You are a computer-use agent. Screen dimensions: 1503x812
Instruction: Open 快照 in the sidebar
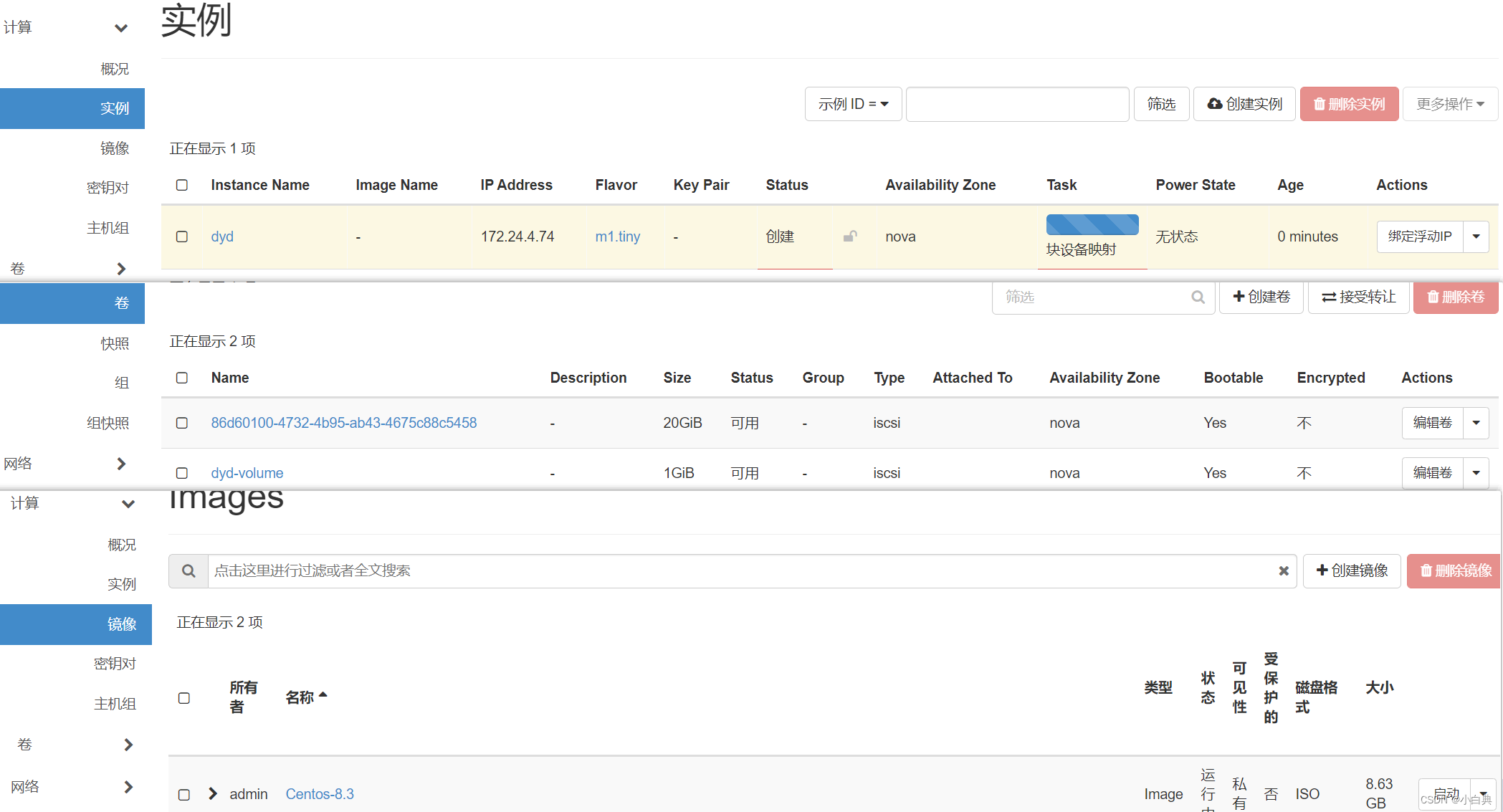click(115, 343)
